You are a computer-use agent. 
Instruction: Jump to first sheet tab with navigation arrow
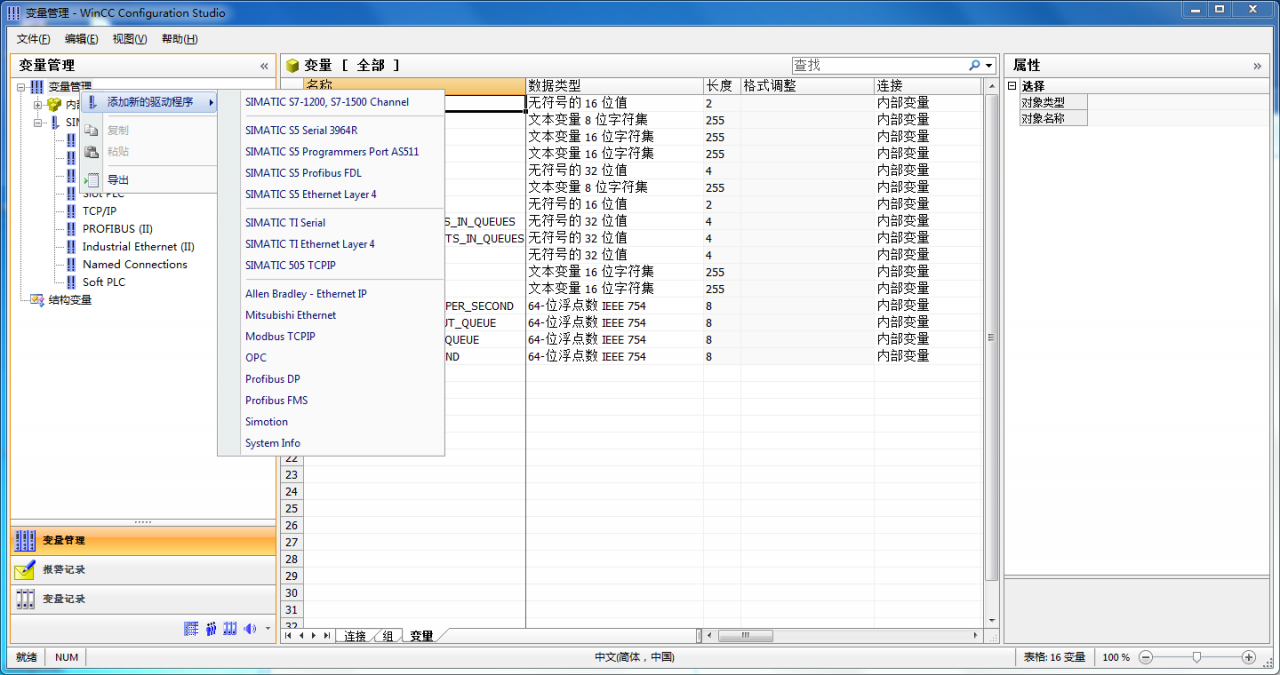coord(288,636)
